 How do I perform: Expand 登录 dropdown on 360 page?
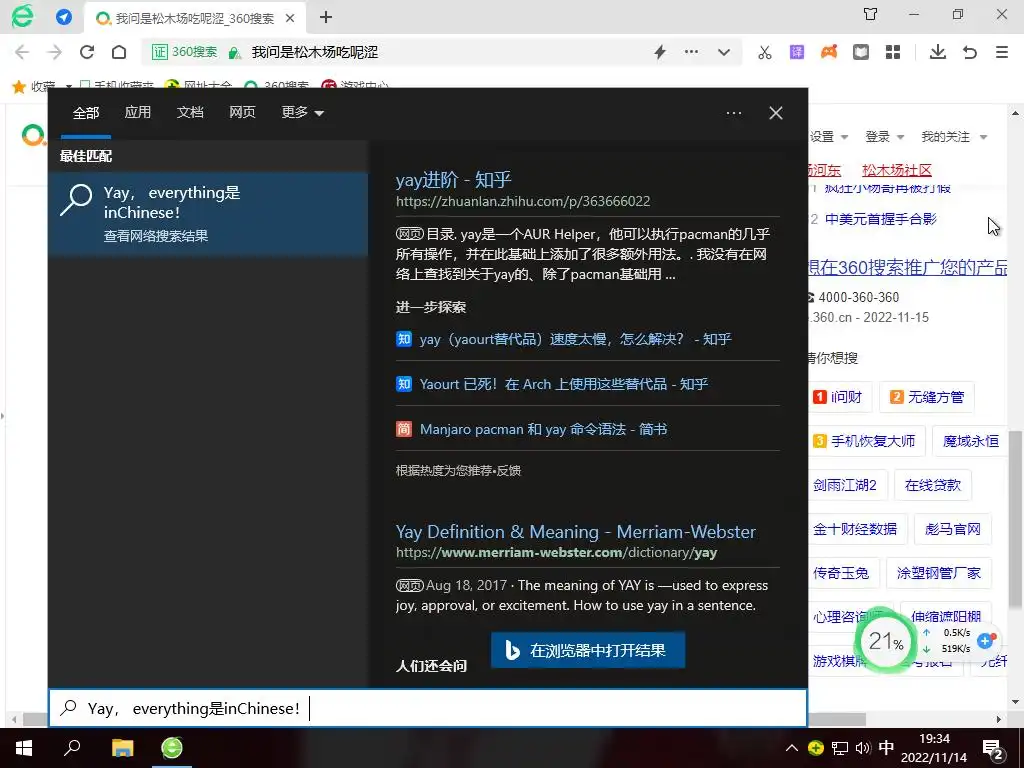click(x=884, y=136)
